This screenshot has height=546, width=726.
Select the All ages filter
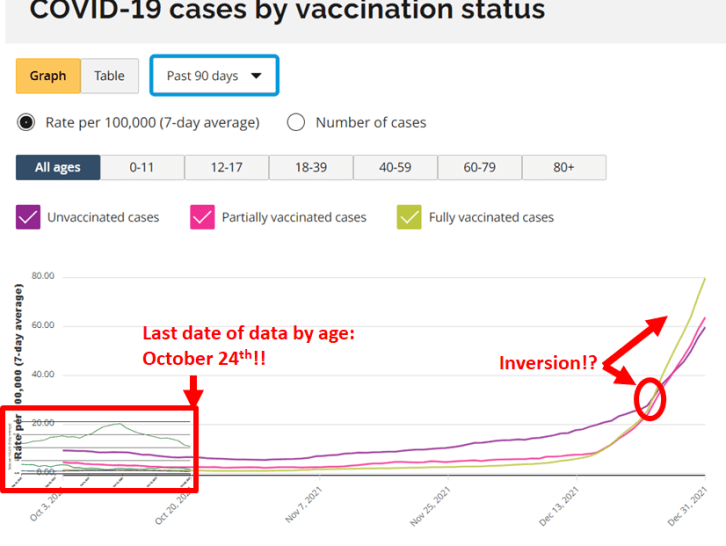tap(58, 167)
